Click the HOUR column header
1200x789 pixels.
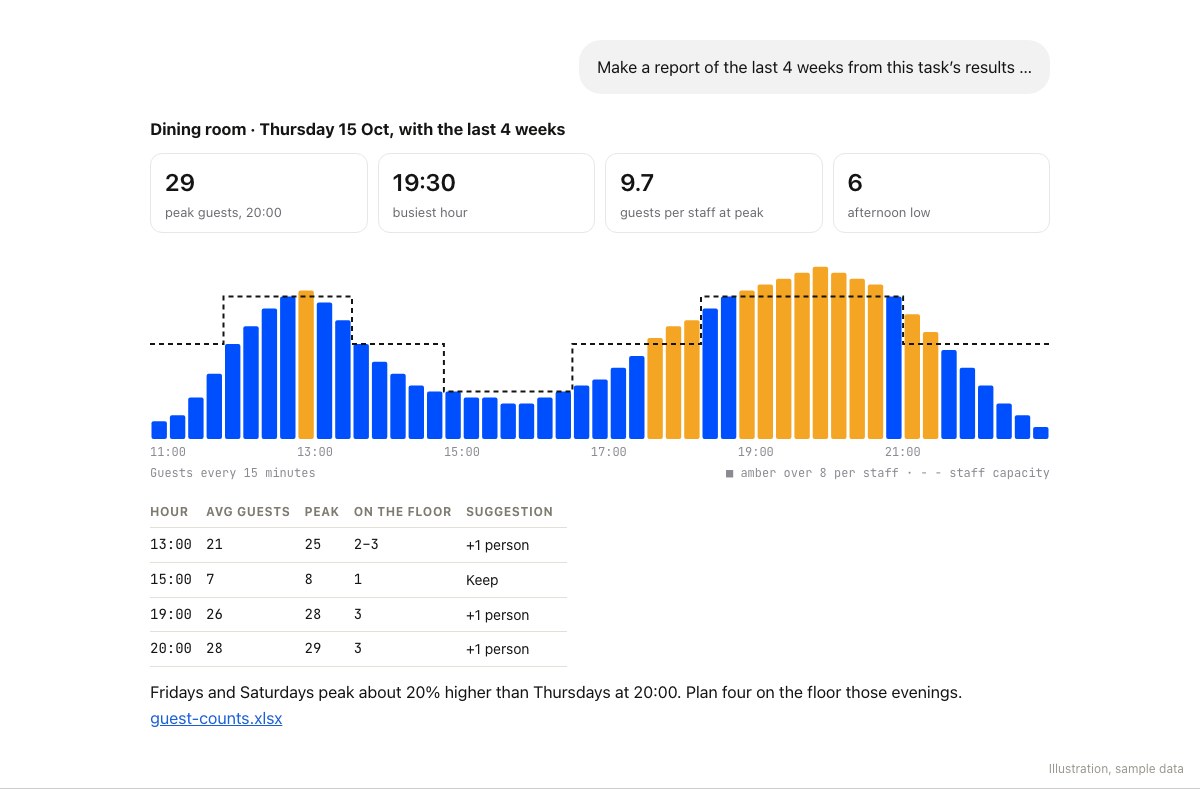(169, 511)
